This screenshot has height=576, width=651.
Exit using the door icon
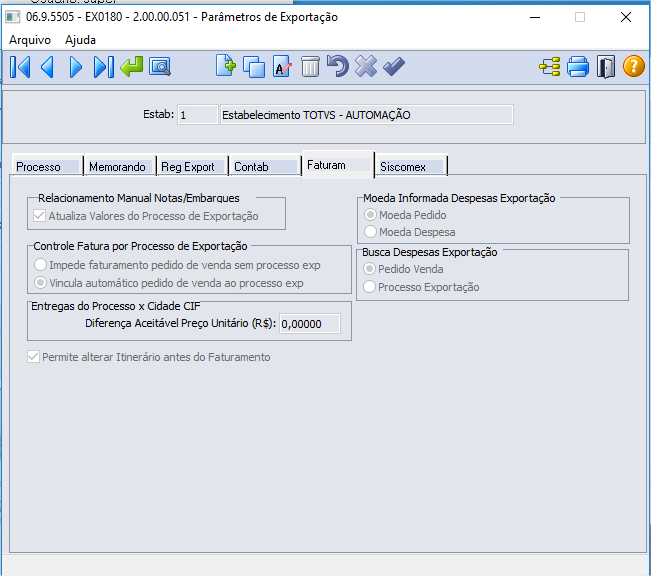coord(606,66)
